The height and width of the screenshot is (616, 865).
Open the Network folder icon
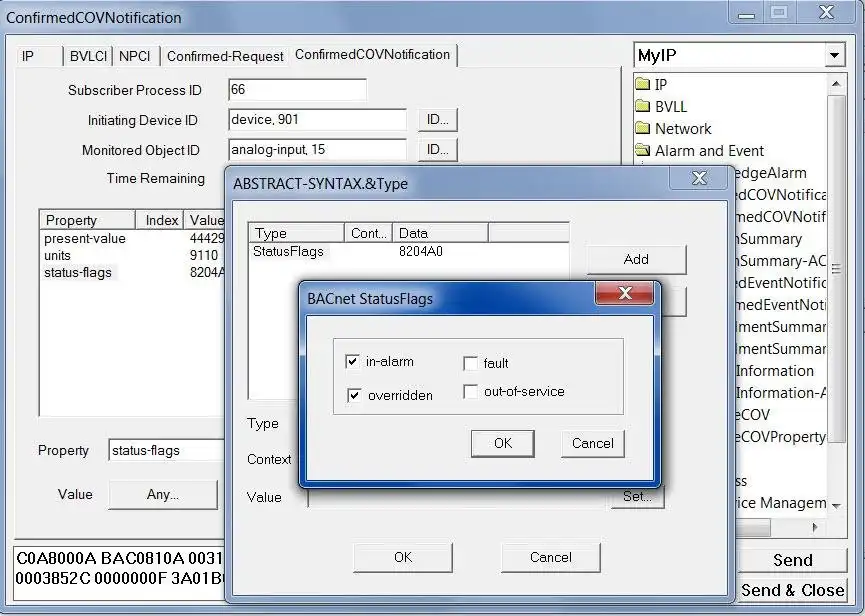643,128
